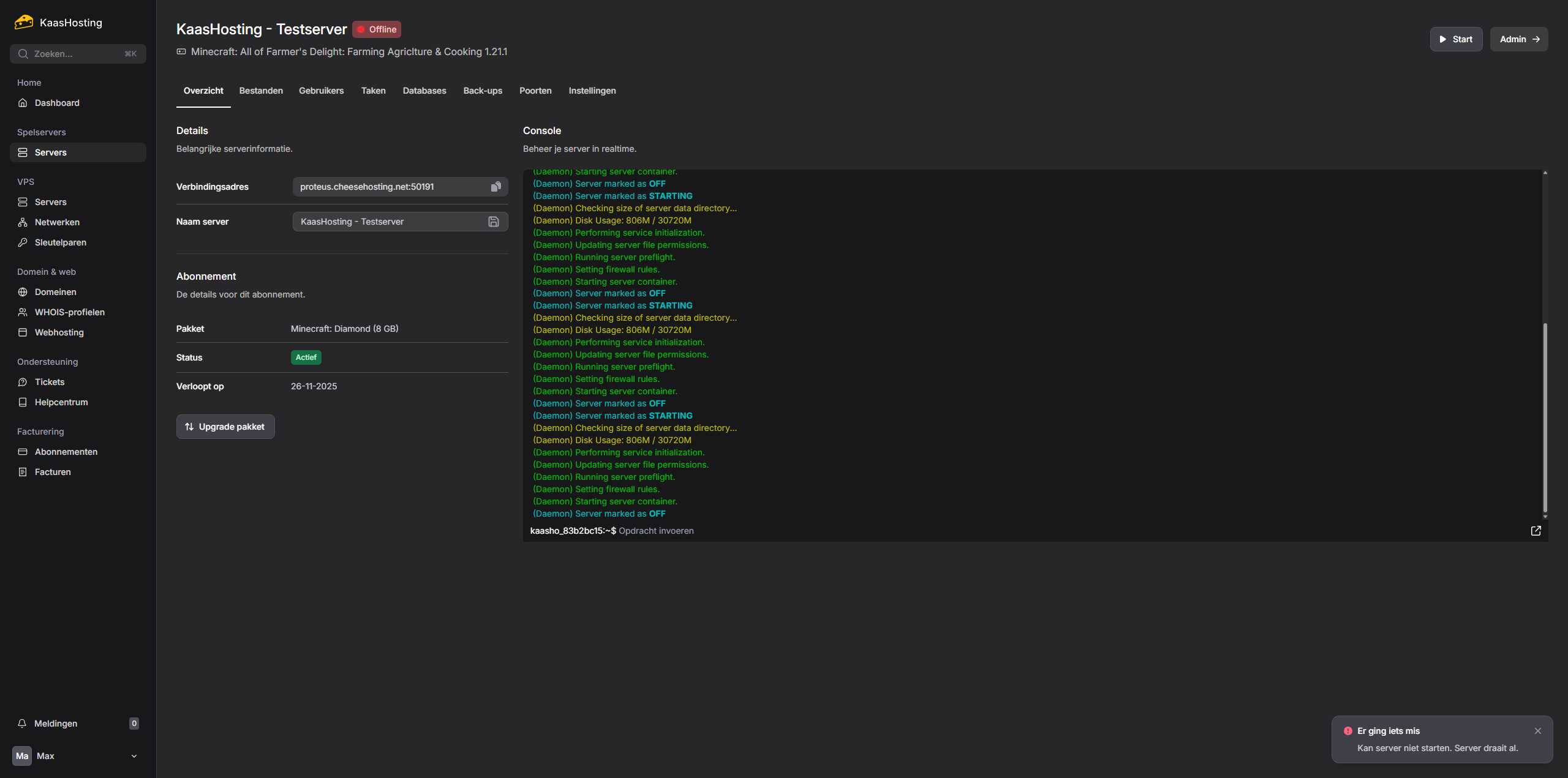
Task: Open the Admin panel link
Action: 1518,39
